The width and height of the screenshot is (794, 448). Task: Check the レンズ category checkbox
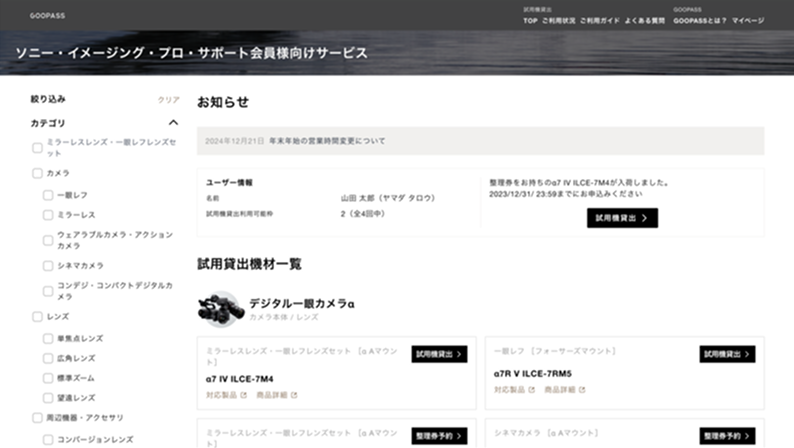pyautogui.click(x=37, y=316)
